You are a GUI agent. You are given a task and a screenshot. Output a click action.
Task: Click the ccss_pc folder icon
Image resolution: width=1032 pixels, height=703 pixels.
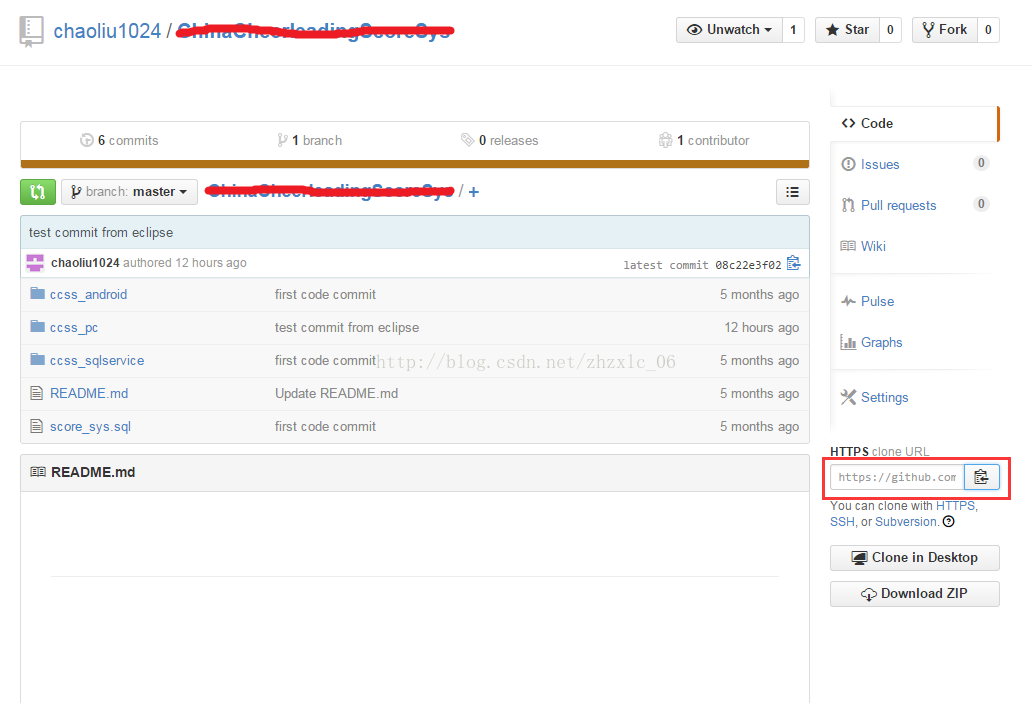pyautogui.click(x=38, y=326)
